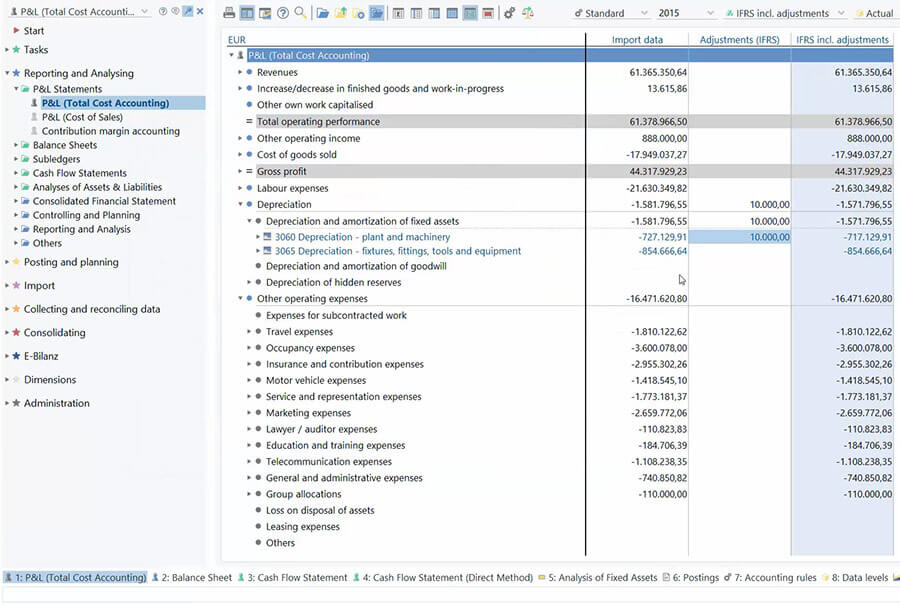Click the Import data column header

(637, 40)
